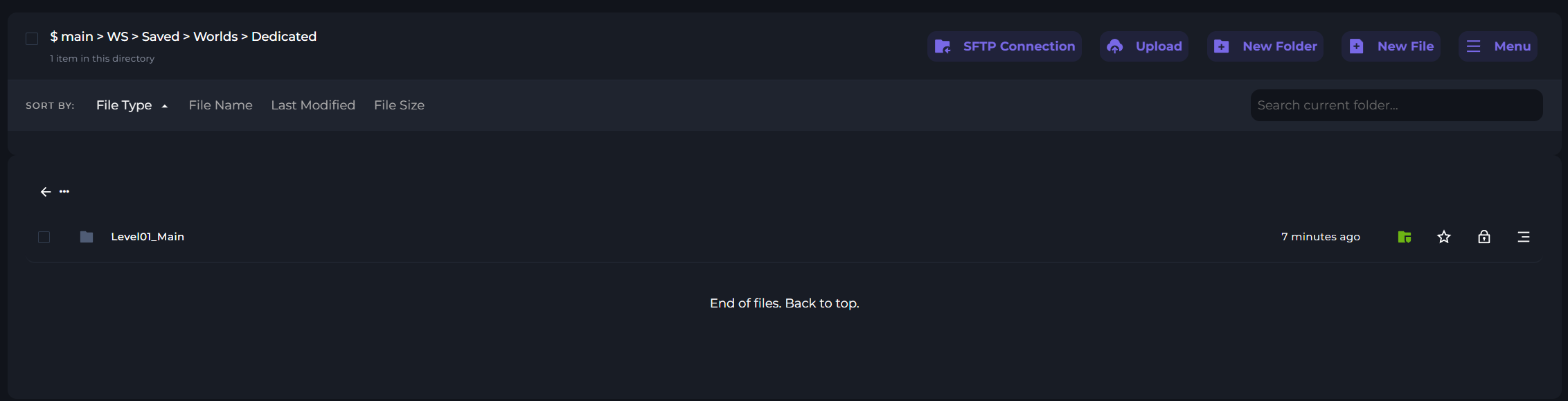This screenshot has height=401, width=1568.
Task: Go back using the left arrow
Action: click(x=46, y=192)
